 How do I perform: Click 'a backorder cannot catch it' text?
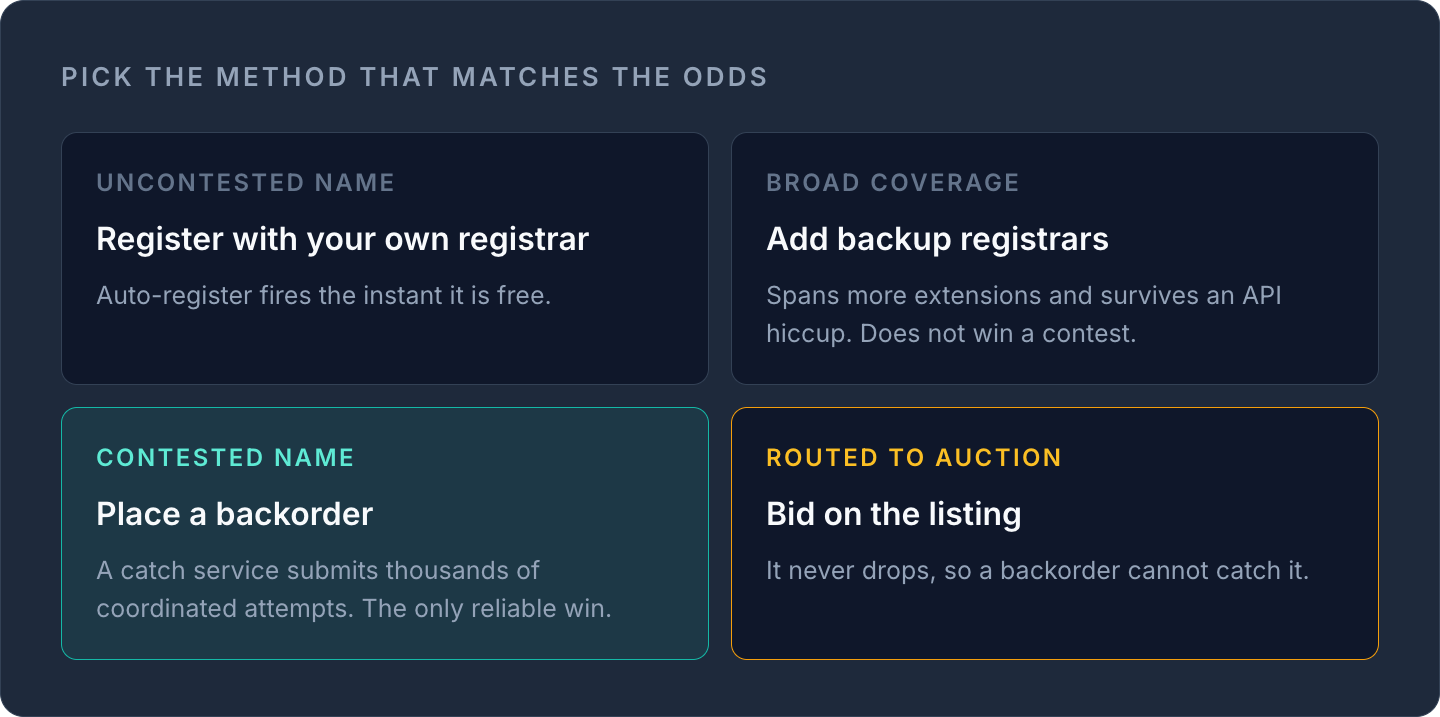[1143, 571]
